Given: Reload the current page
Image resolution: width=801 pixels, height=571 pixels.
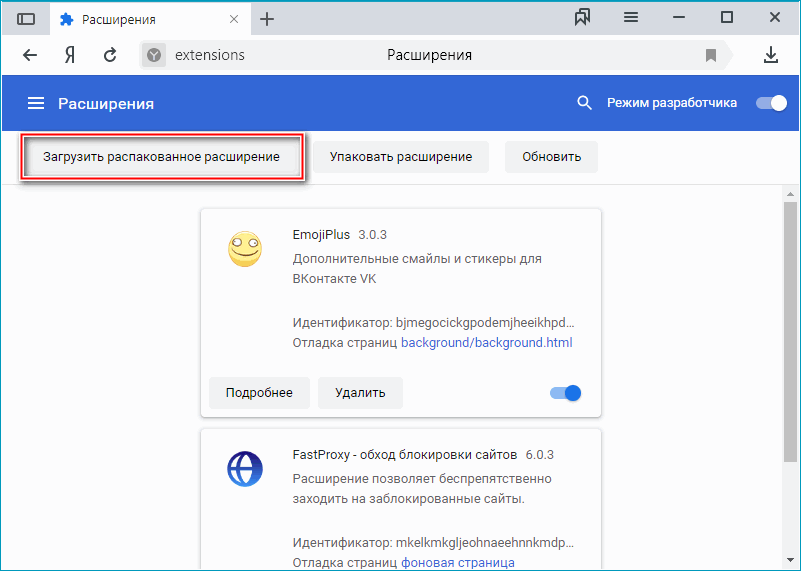Looking at the screenshot, I should point(110,55).
